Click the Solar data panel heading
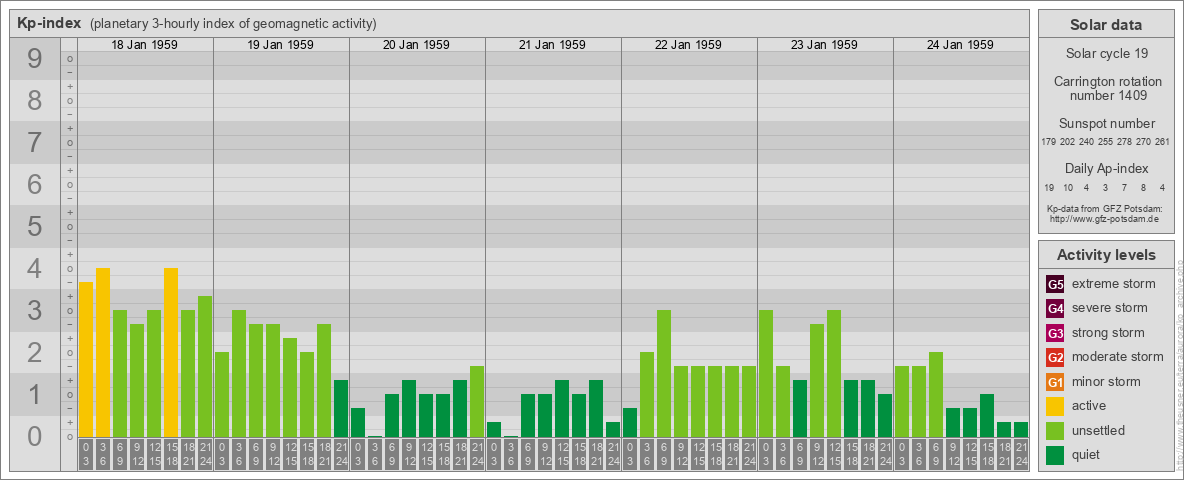 point(1106,25)
